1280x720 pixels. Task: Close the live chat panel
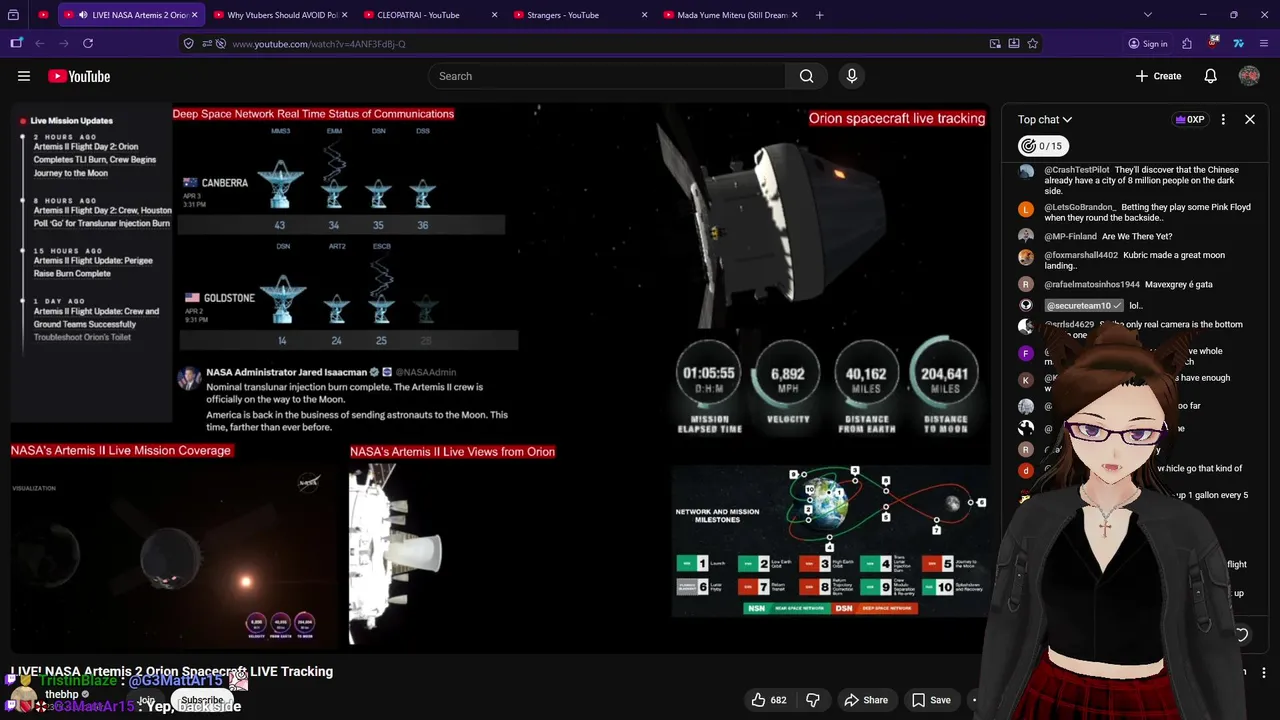pyautogui.click(x=1250, y=119)
